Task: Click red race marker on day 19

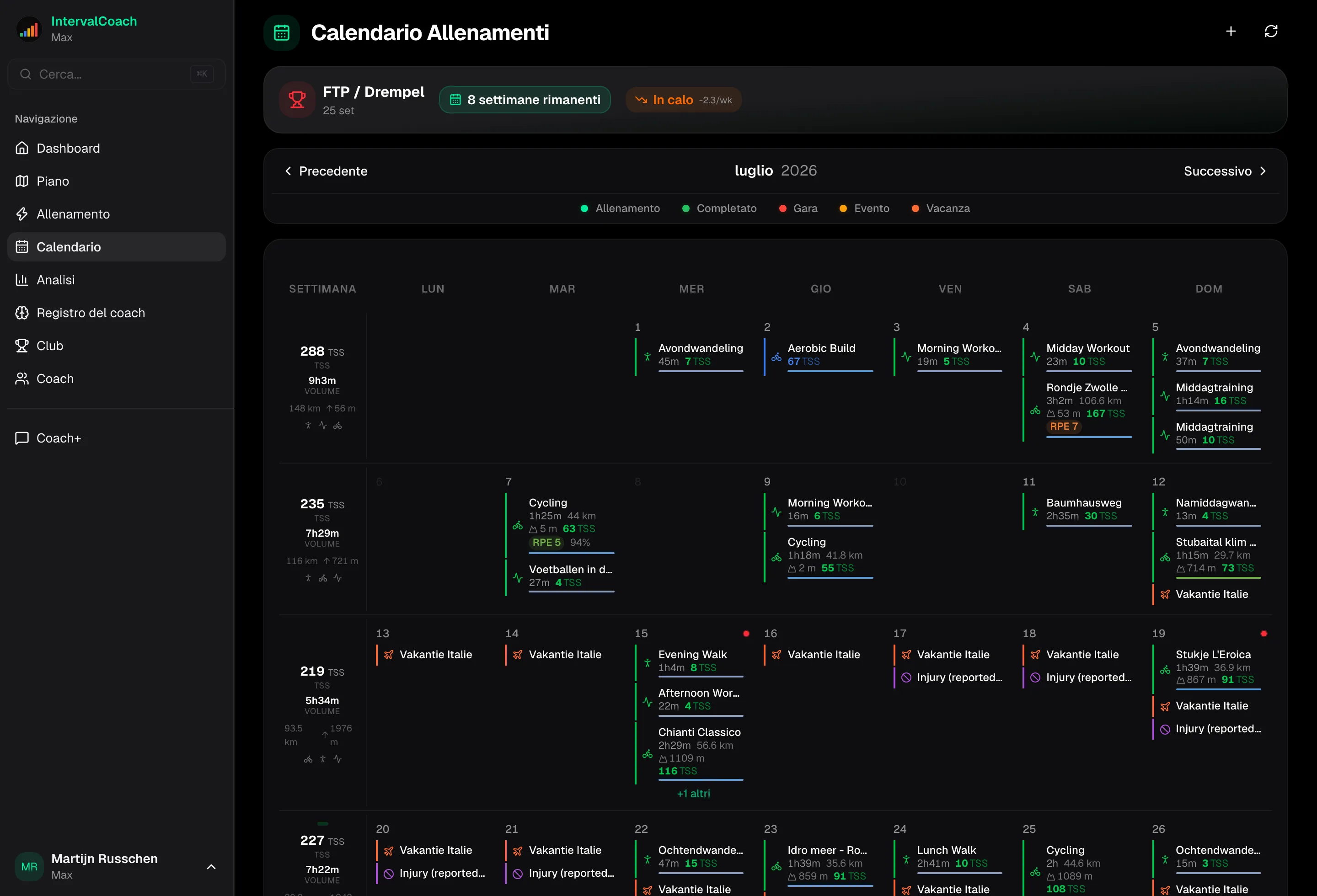Action: (x=1264, y=634)
